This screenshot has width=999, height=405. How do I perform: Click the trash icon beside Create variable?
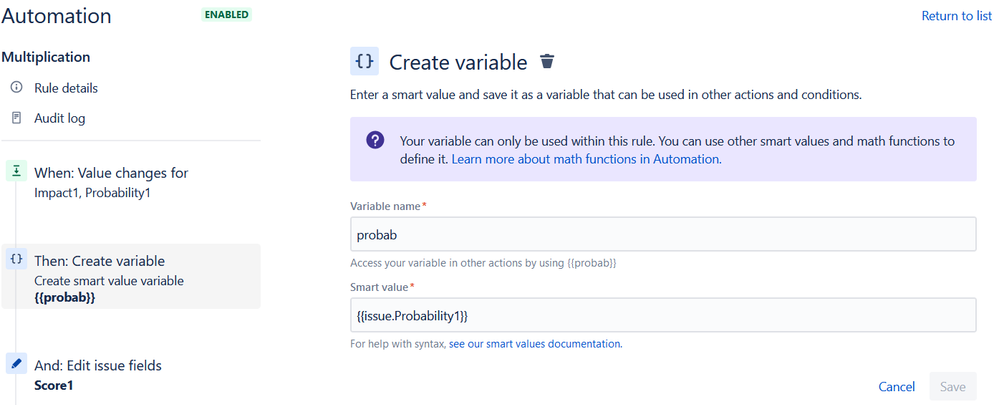[x=546, y=62]
